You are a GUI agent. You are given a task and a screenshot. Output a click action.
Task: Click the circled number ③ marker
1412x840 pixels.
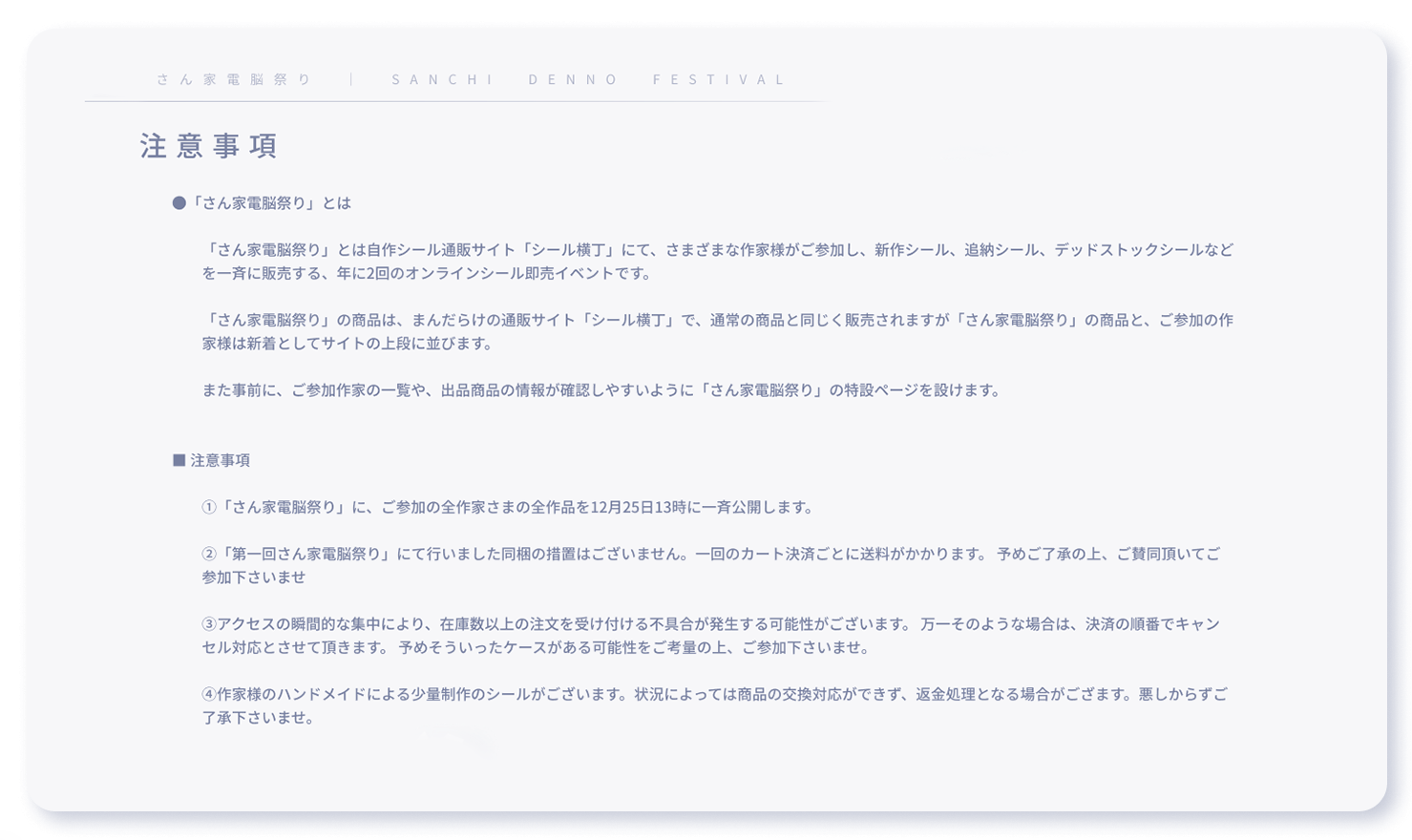[x=209, y=624]
